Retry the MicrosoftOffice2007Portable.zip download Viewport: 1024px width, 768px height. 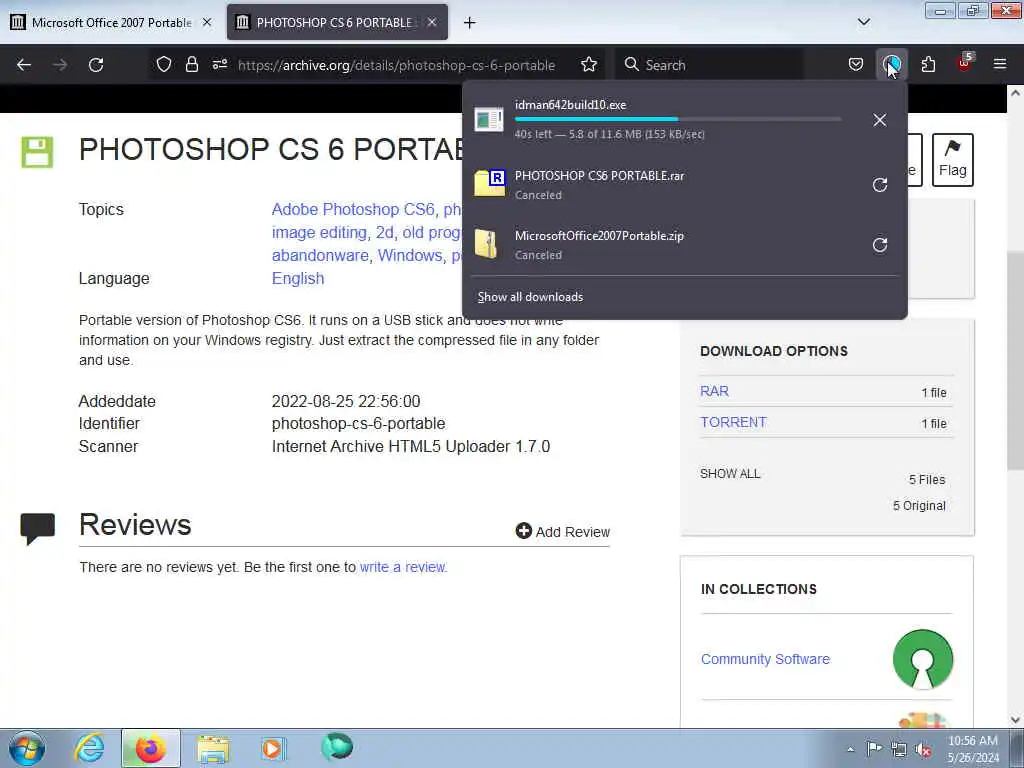(880, 245)
